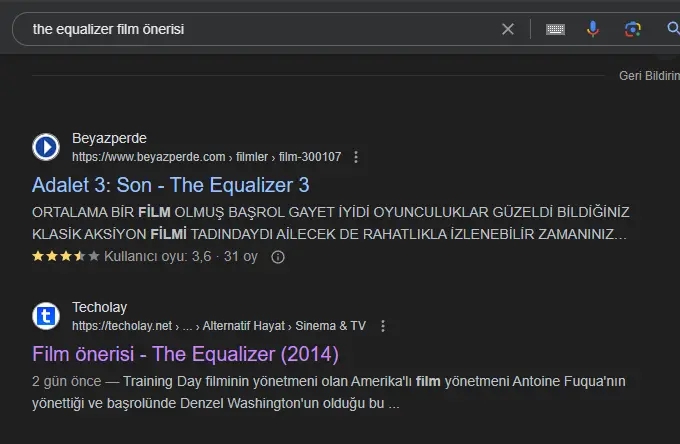Open 'Film önerisi - The Equalizer (2014)' result
This screenshot has height=444, width=680.
(185, 354)
